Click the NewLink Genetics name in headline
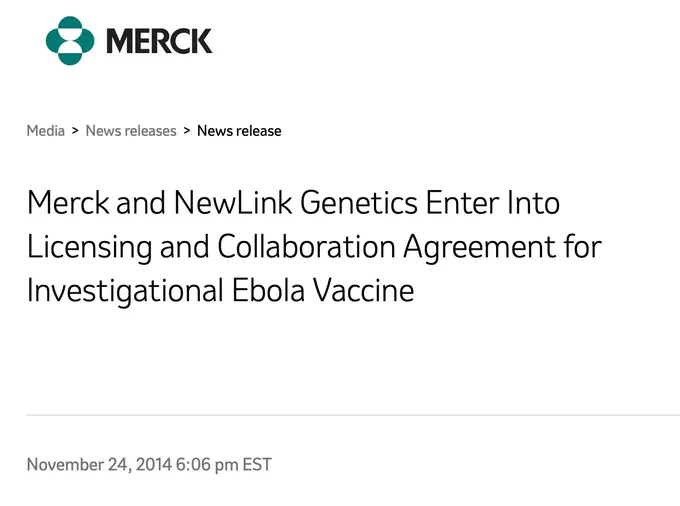This screenshot has height=506, width=680. pos(296,202)
